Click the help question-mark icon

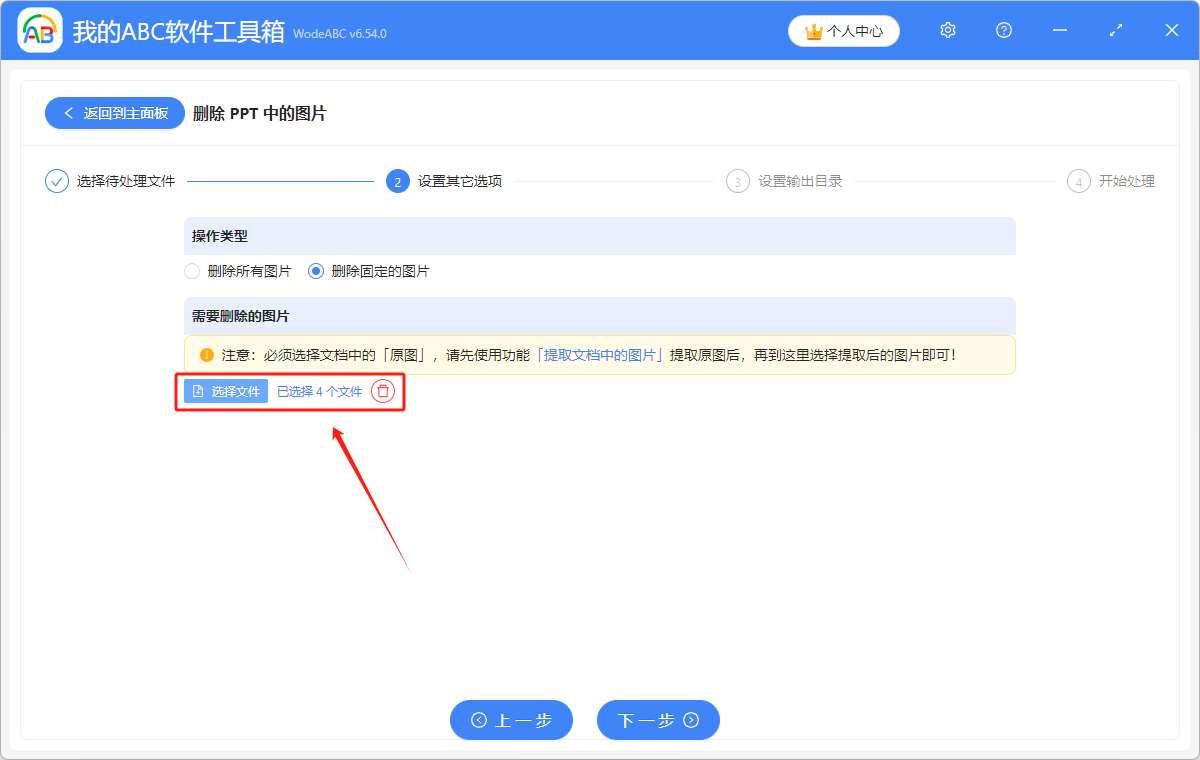pos(1003,31)
